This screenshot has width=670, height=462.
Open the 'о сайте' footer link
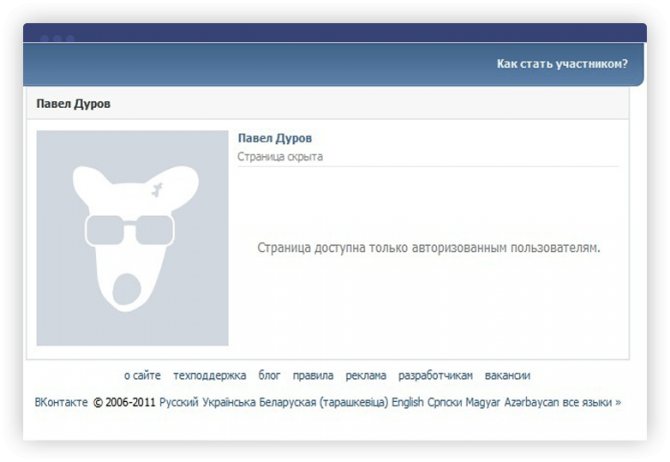pyautogui.click(x=142, y=376)
